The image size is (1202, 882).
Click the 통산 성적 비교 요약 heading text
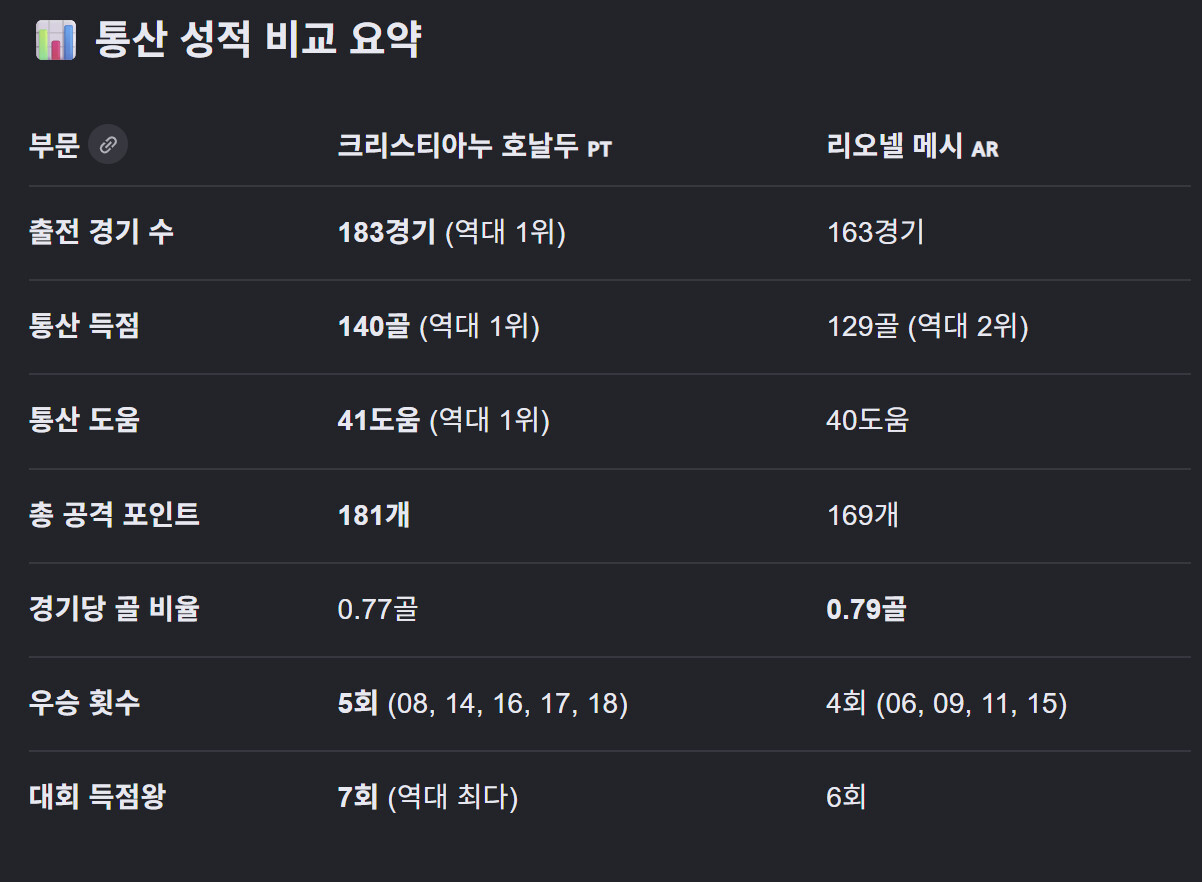click(x=258, y=42)
